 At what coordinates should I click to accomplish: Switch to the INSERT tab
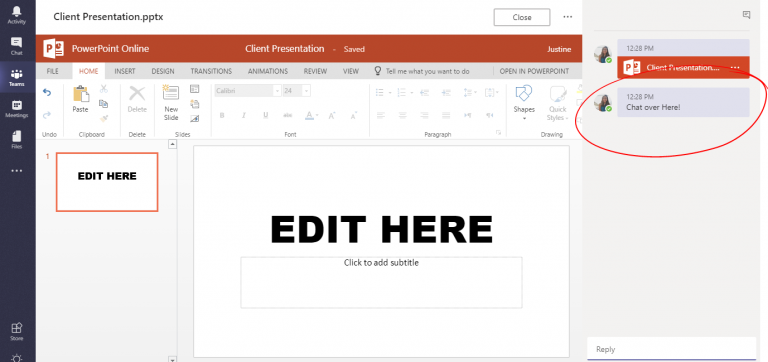tap(125, 71)
